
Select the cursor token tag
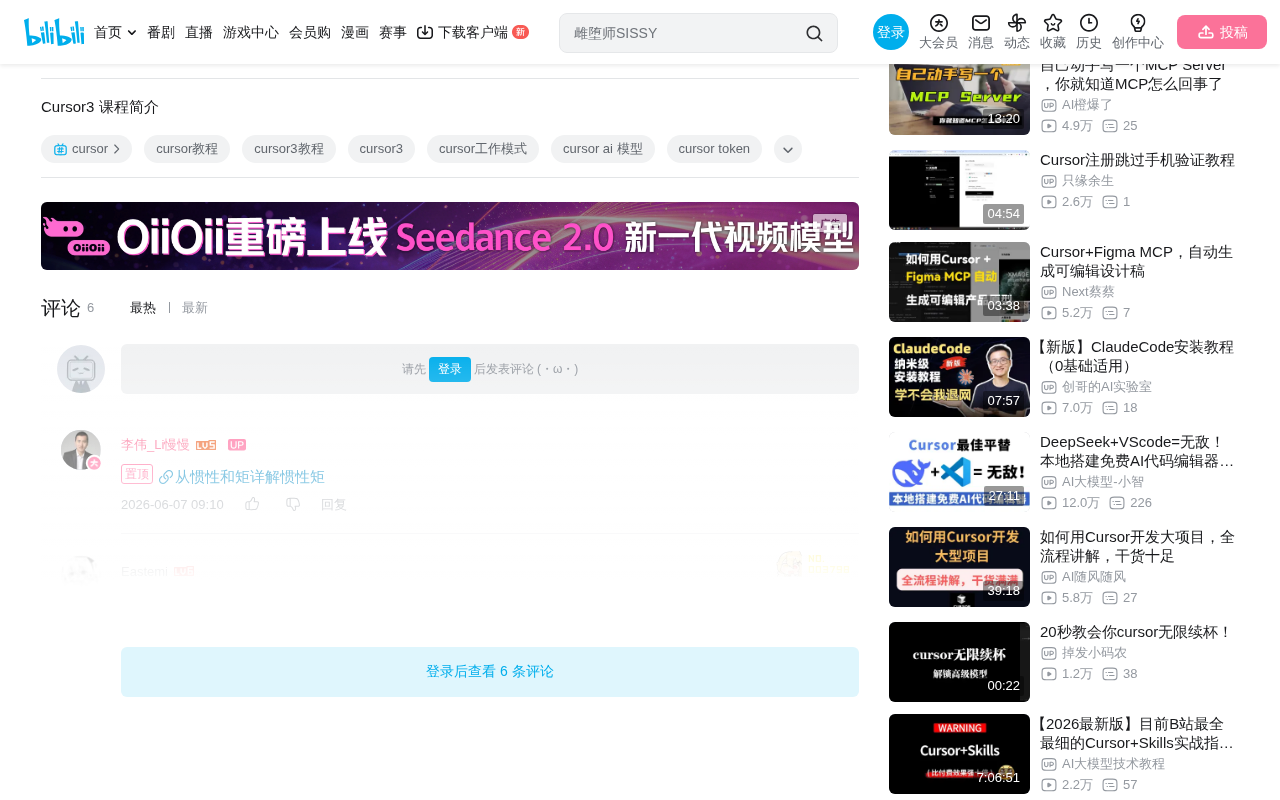pos(714,149)
